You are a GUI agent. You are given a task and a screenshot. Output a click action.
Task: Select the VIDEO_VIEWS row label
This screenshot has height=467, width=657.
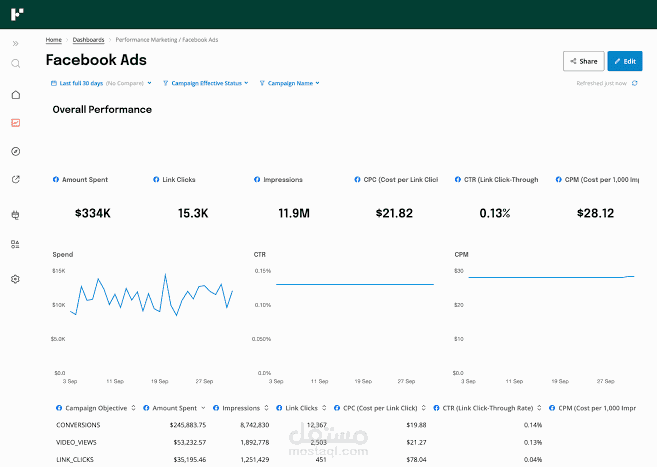[76, 442]
